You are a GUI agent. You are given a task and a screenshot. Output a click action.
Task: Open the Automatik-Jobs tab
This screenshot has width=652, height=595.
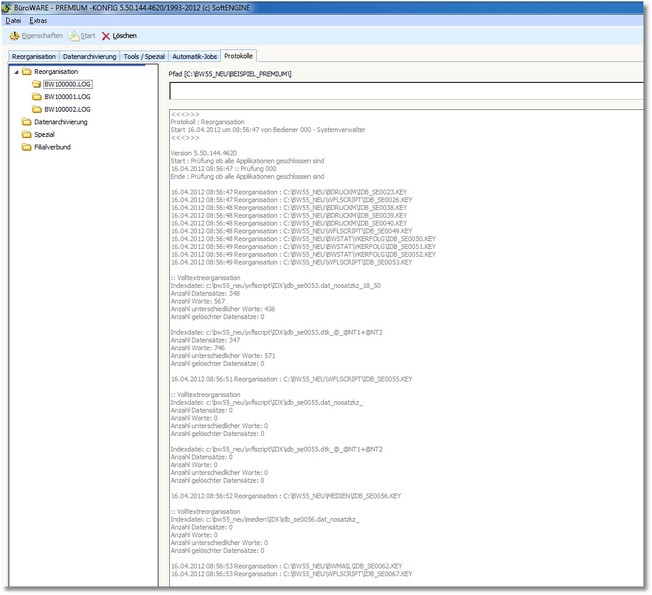[194, 57]
